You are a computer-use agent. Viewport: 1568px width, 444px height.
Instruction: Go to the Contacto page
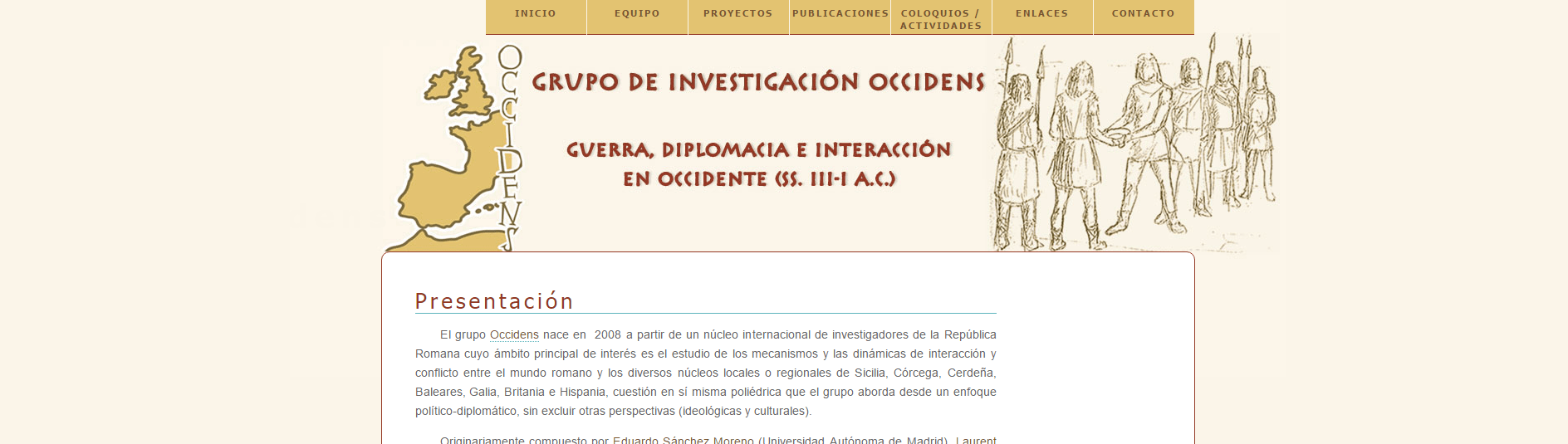(x=1144, y=14)
